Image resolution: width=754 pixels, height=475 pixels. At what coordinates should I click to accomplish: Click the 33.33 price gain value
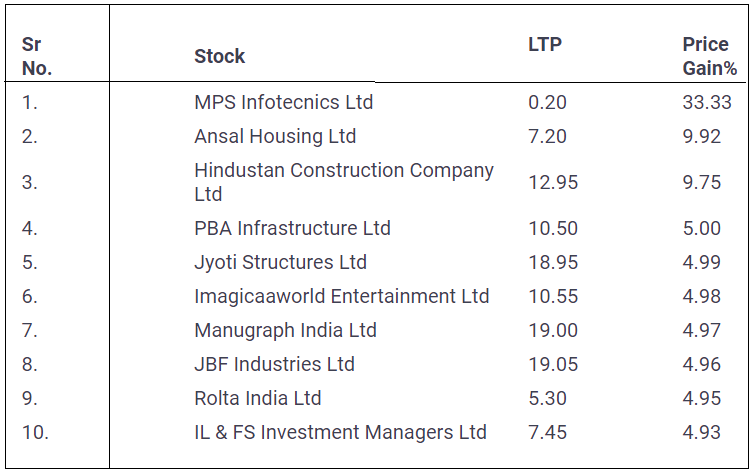pos(707,102)
